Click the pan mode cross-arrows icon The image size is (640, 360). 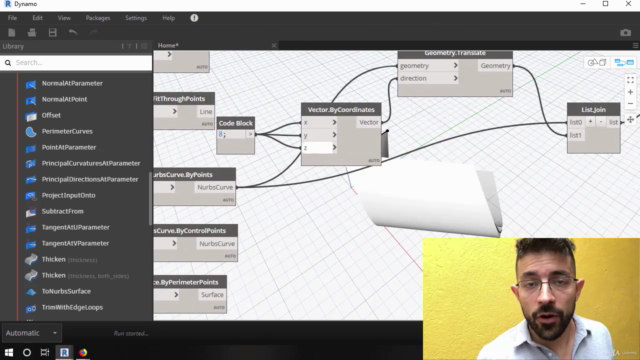(x=630, y=120)
